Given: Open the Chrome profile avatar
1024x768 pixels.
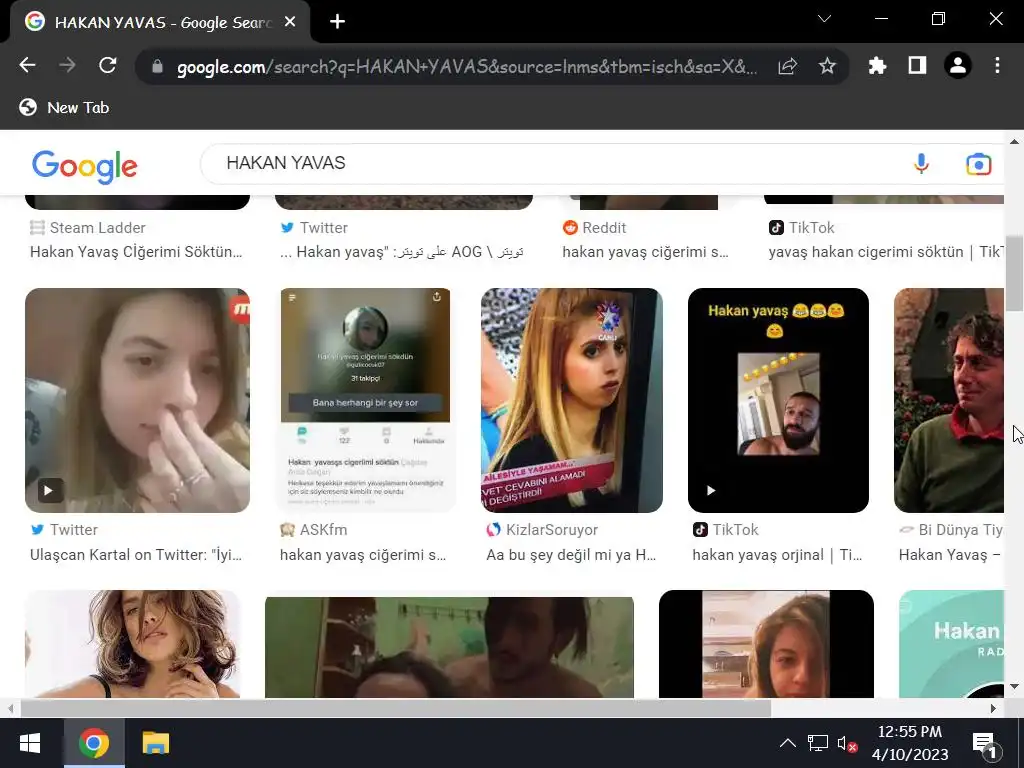Looking at the screenshot, I should click(x=958, y=65).
